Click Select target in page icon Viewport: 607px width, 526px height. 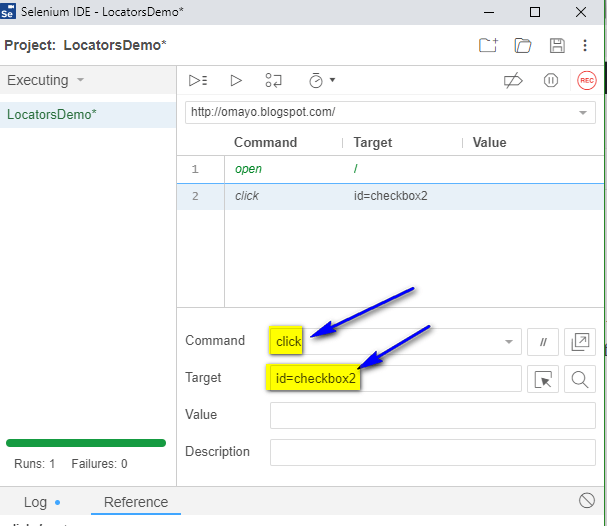(543, 379)
